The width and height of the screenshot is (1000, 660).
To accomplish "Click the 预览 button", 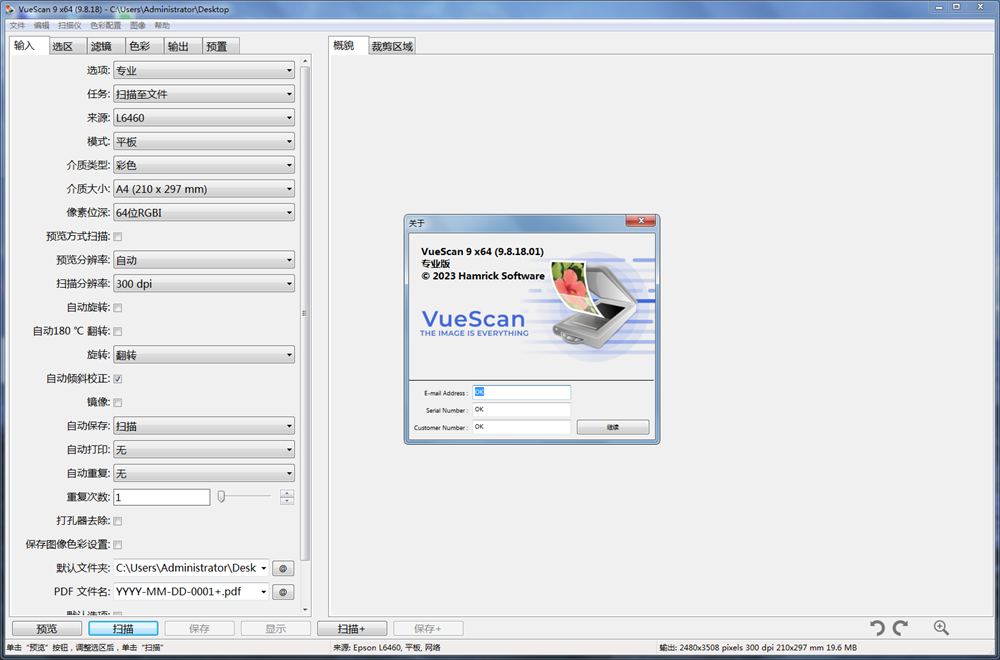I will [x=47, y=629].
